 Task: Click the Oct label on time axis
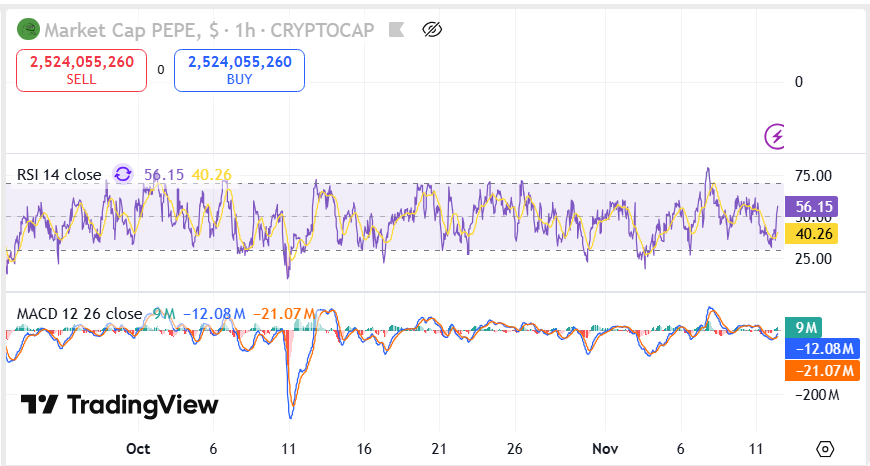(138, 448)
